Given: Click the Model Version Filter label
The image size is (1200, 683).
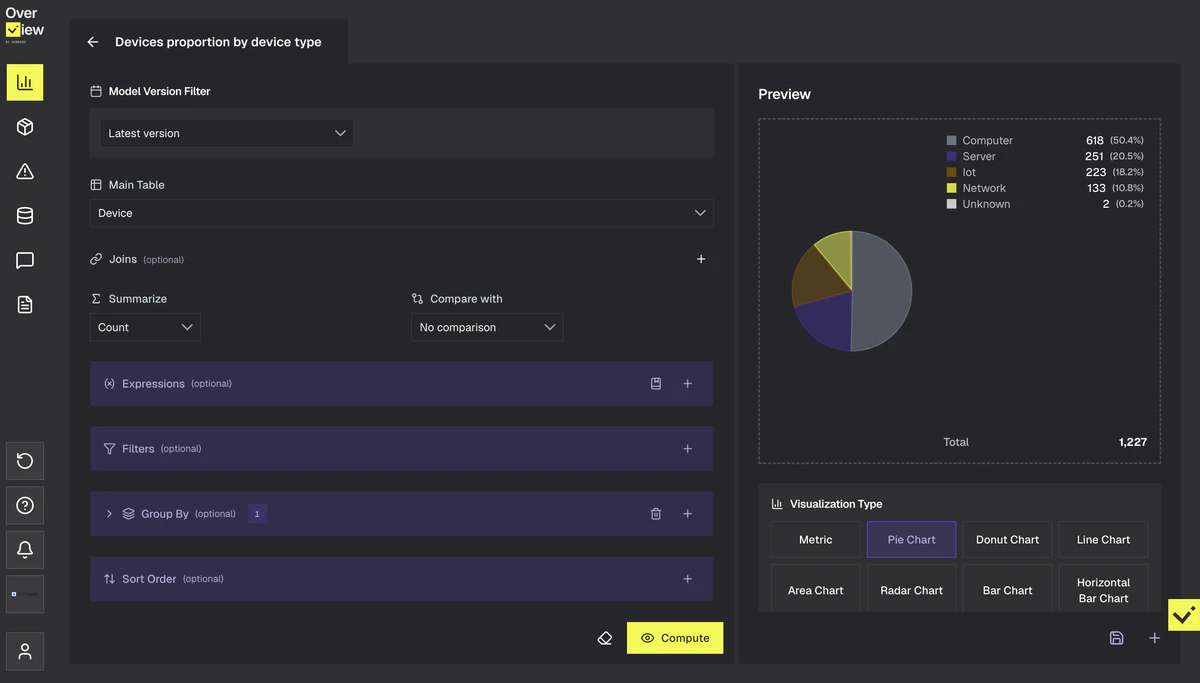Looking at the screenshot, I should pyautogui.click(x=159, y=91).
